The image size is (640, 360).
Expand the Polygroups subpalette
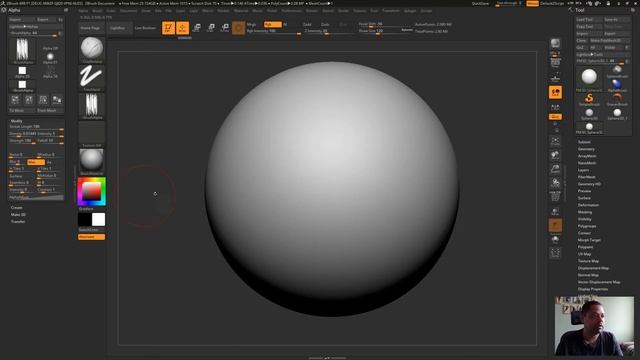point(587,226)
